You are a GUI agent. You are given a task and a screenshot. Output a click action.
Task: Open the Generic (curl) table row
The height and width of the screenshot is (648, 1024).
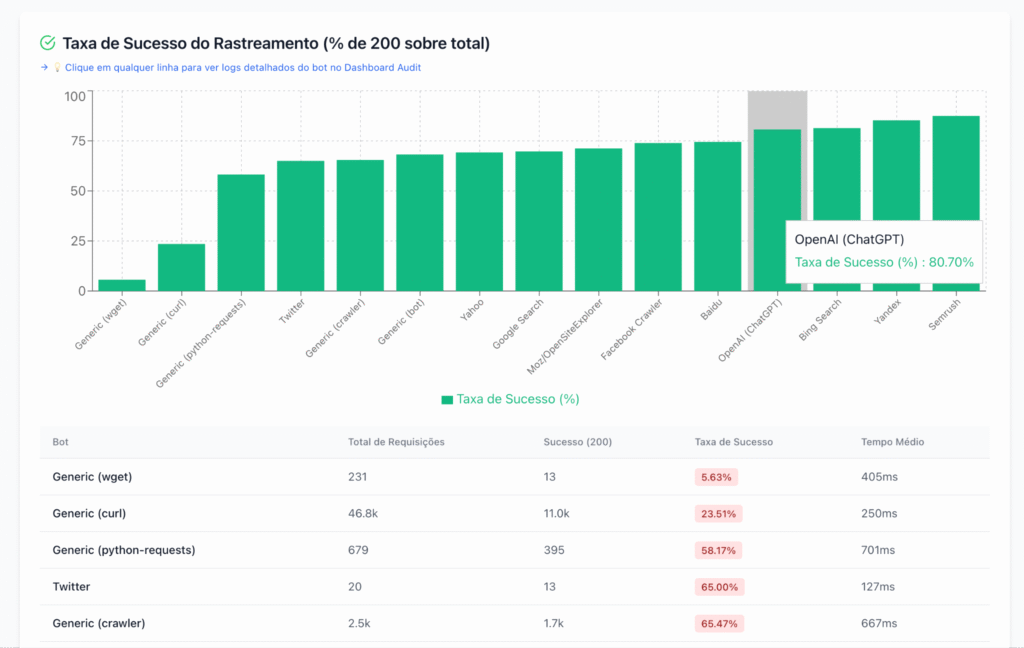coord(515,513)
